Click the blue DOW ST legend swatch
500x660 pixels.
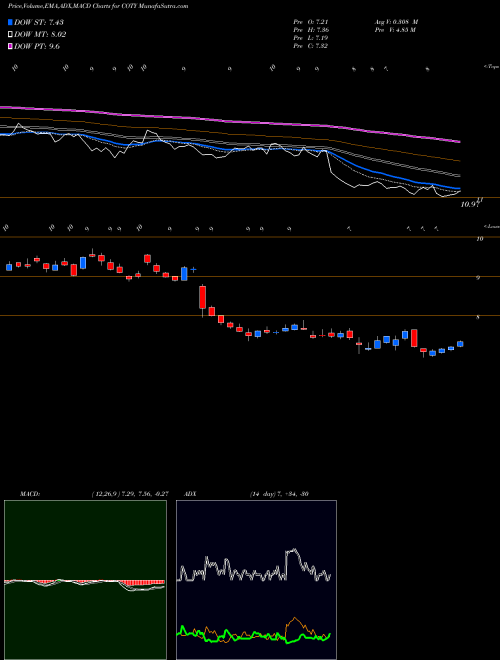[10, 22]
